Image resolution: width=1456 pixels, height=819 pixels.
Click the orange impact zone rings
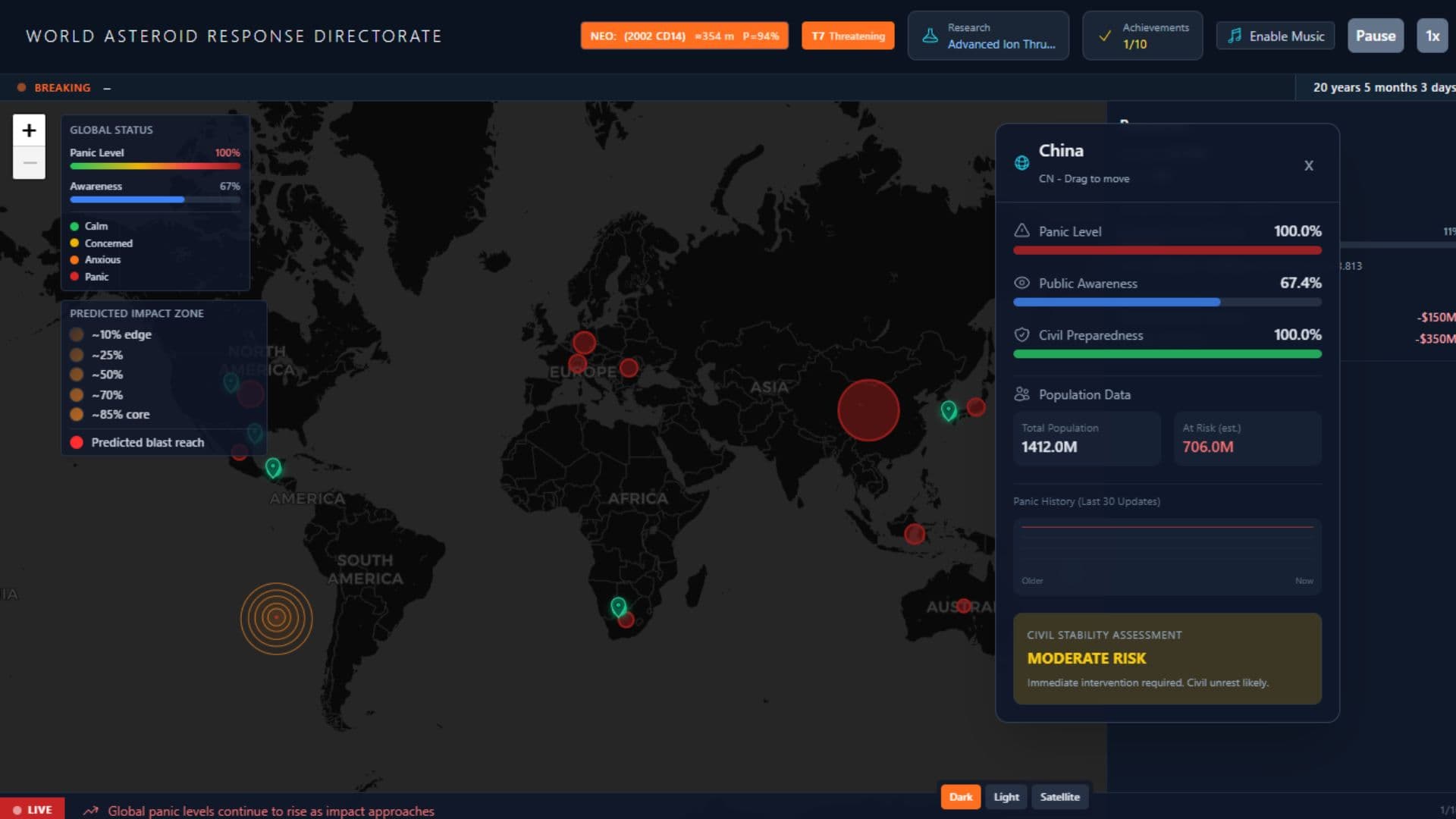tap(276, 618)
